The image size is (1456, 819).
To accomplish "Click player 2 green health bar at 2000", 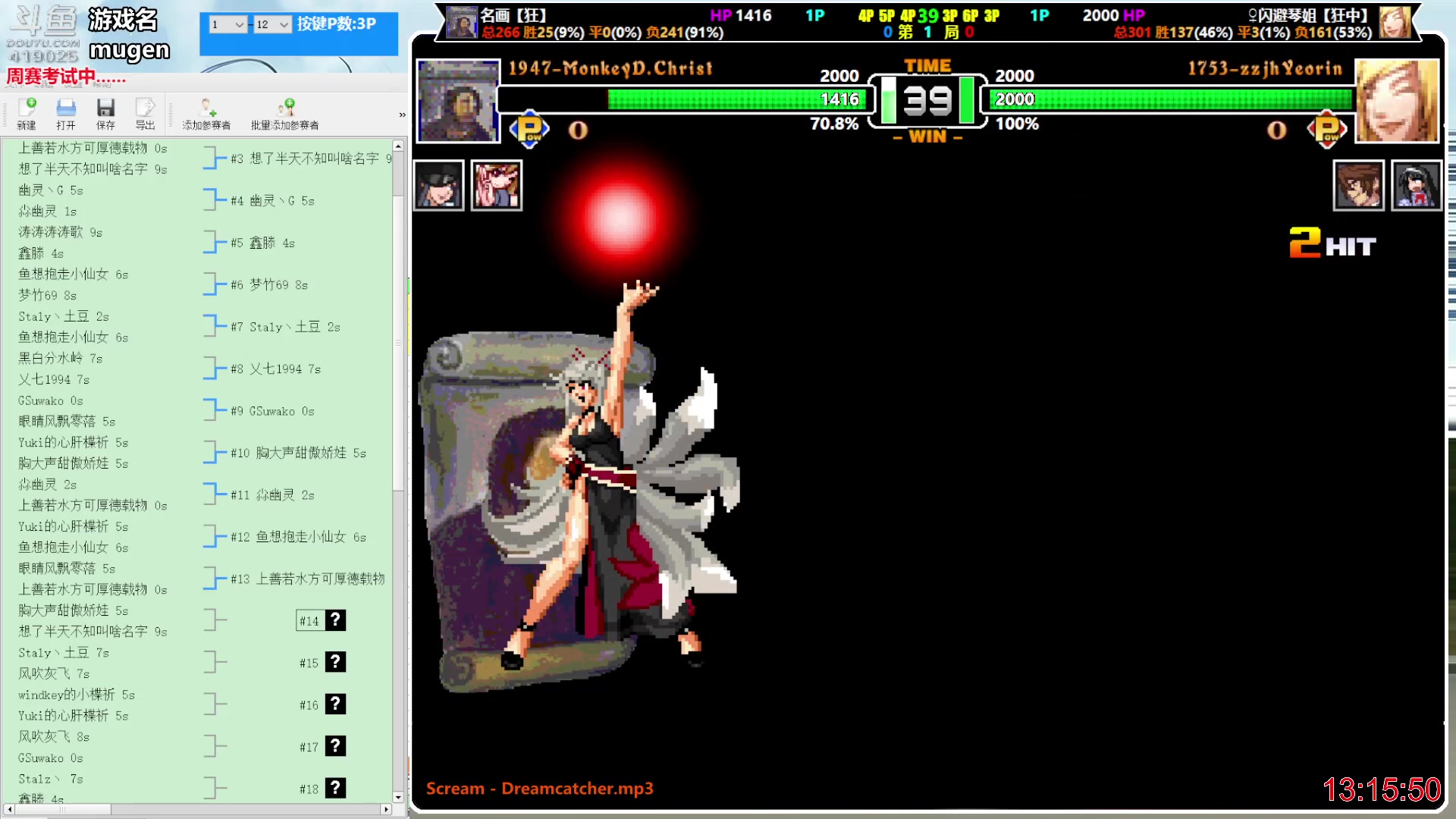I will [1170, 99].
